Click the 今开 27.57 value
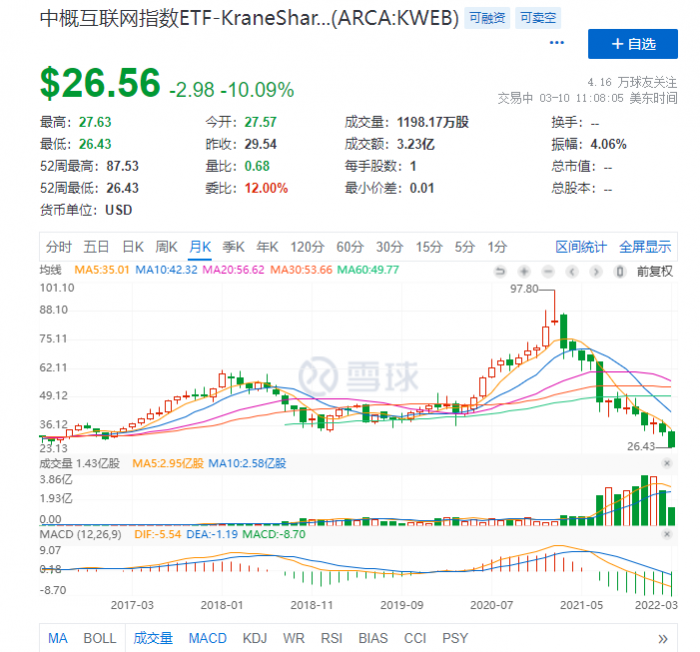 click(260, 122)
